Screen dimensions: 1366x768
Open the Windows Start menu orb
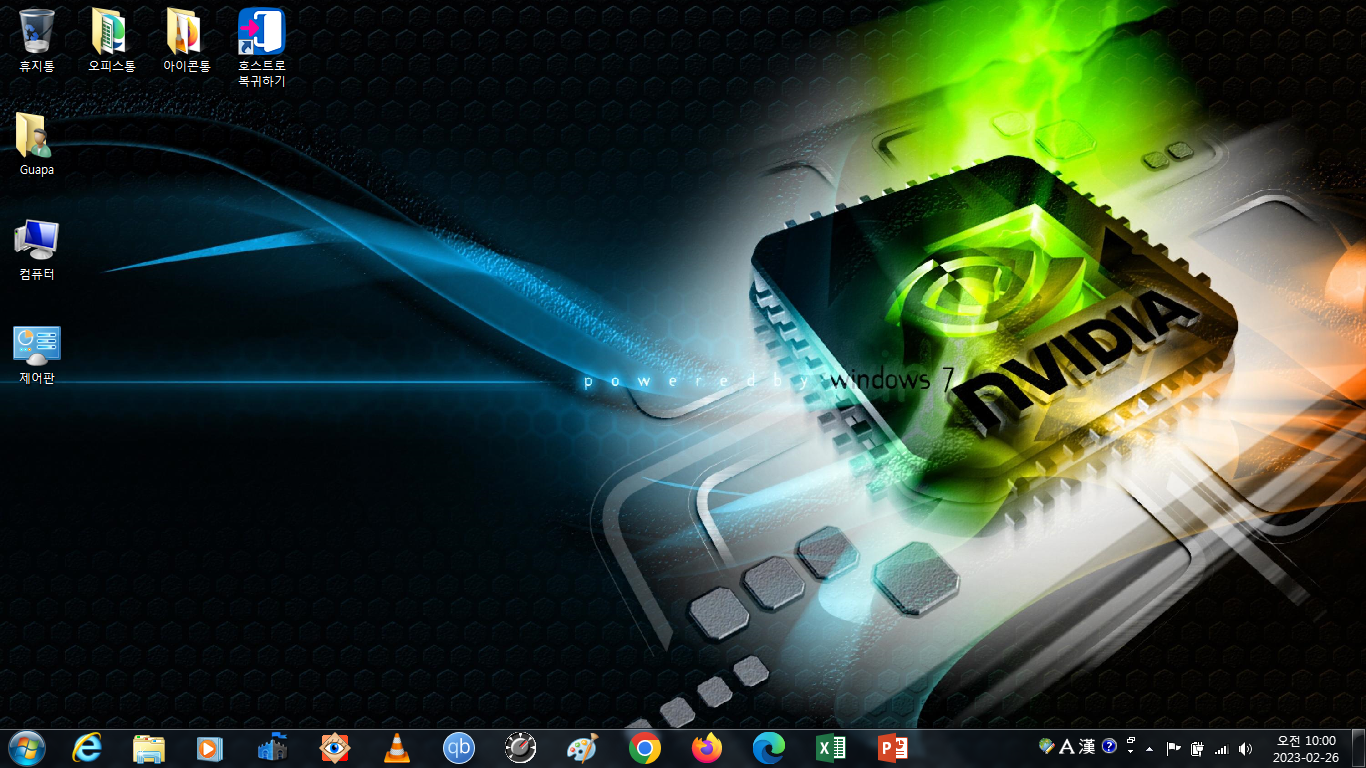(x=26, y=747)
